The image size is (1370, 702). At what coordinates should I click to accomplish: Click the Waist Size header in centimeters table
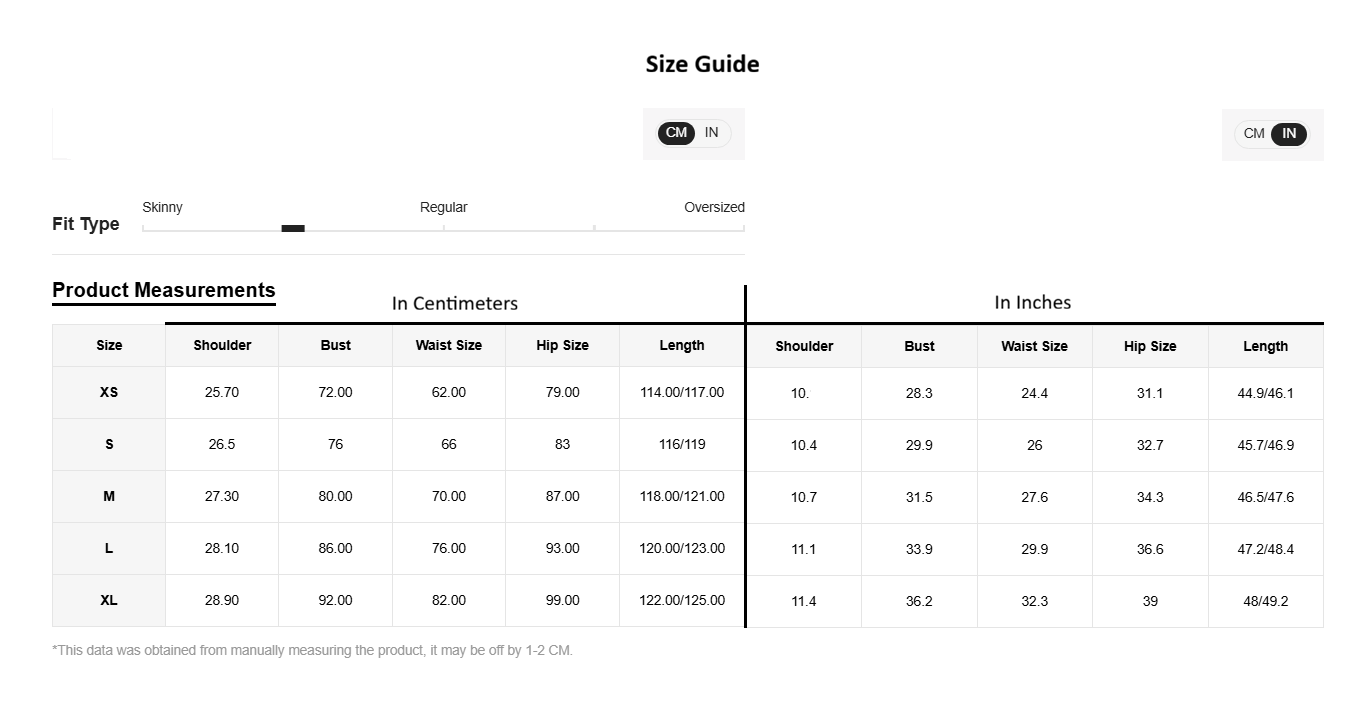(448, 345)
